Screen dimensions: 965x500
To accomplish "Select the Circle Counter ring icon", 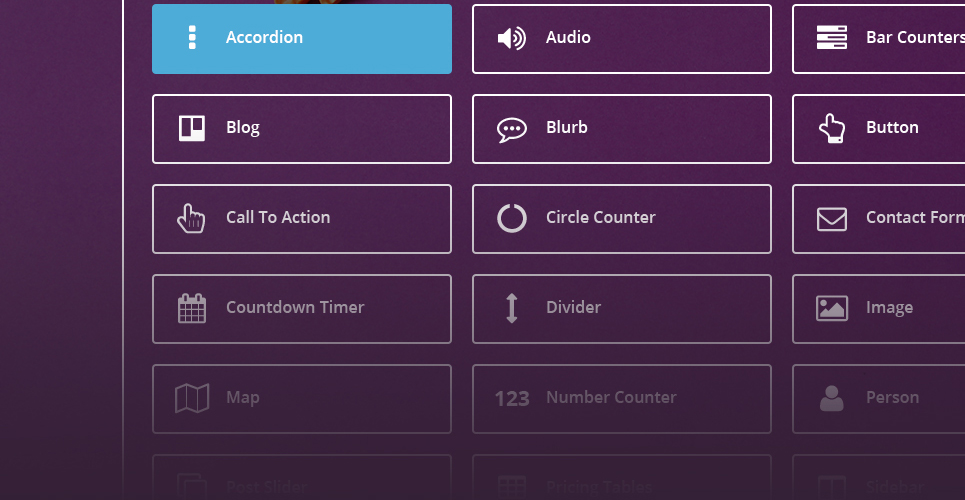I will pyautogui.click(x=511, y=218).
